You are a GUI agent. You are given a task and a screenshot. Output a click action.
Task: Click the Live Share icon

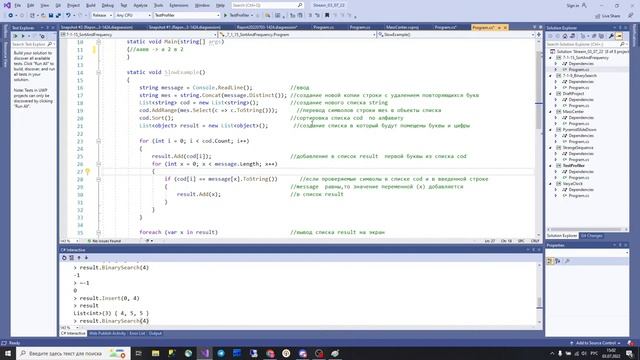tap(598, 16)
